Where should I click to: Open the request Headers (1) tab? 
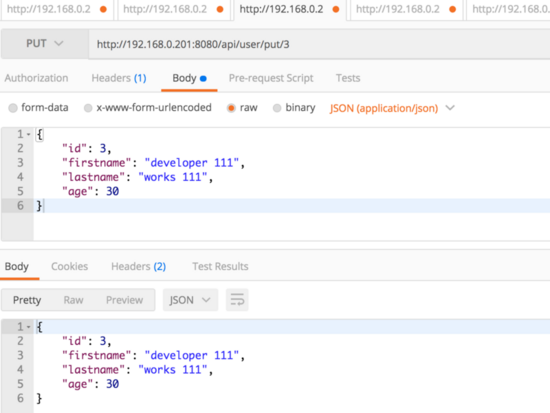click(x=119, y=78)
